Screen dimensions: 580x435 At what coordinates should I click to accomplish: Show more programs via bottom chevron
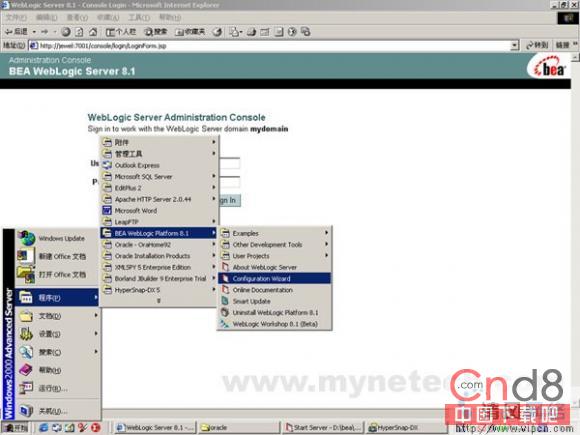(x=159, y=301)
